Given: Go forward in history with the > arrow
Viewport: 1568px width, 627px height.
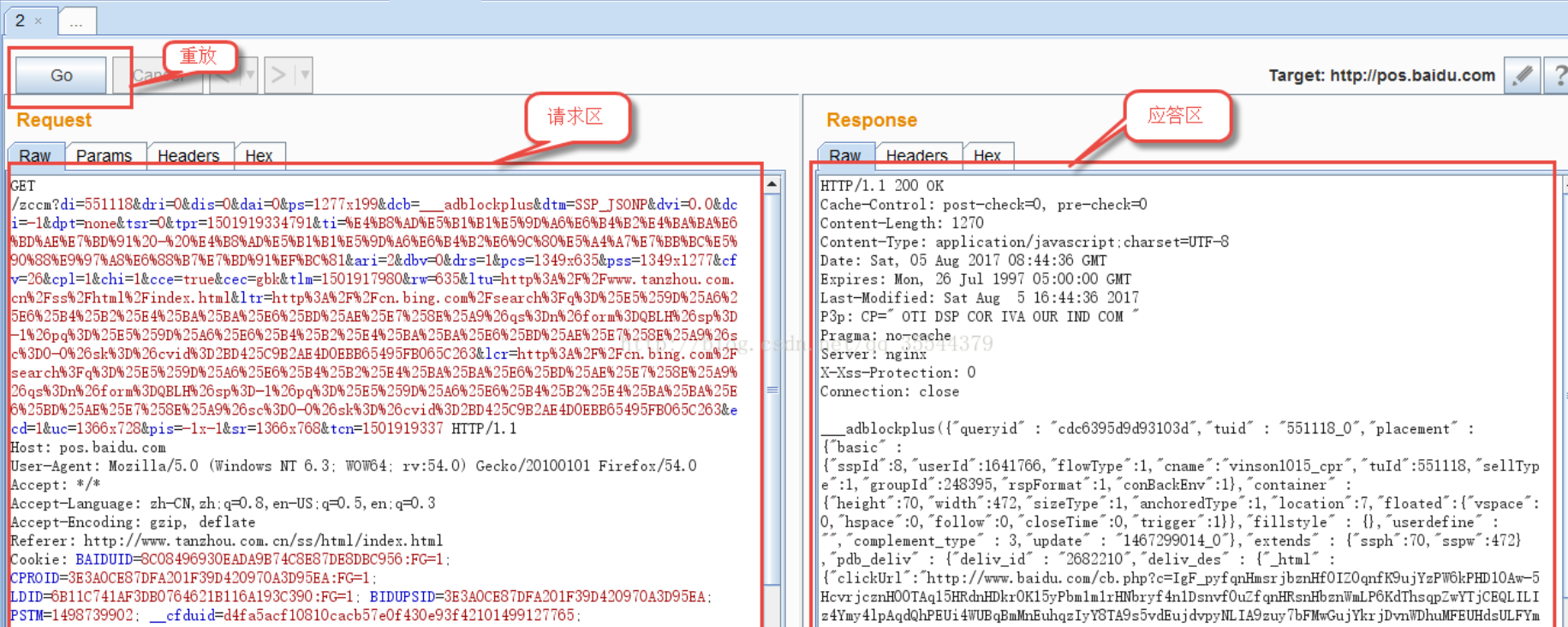Looking at the screenshot, I should click(278, 75).
